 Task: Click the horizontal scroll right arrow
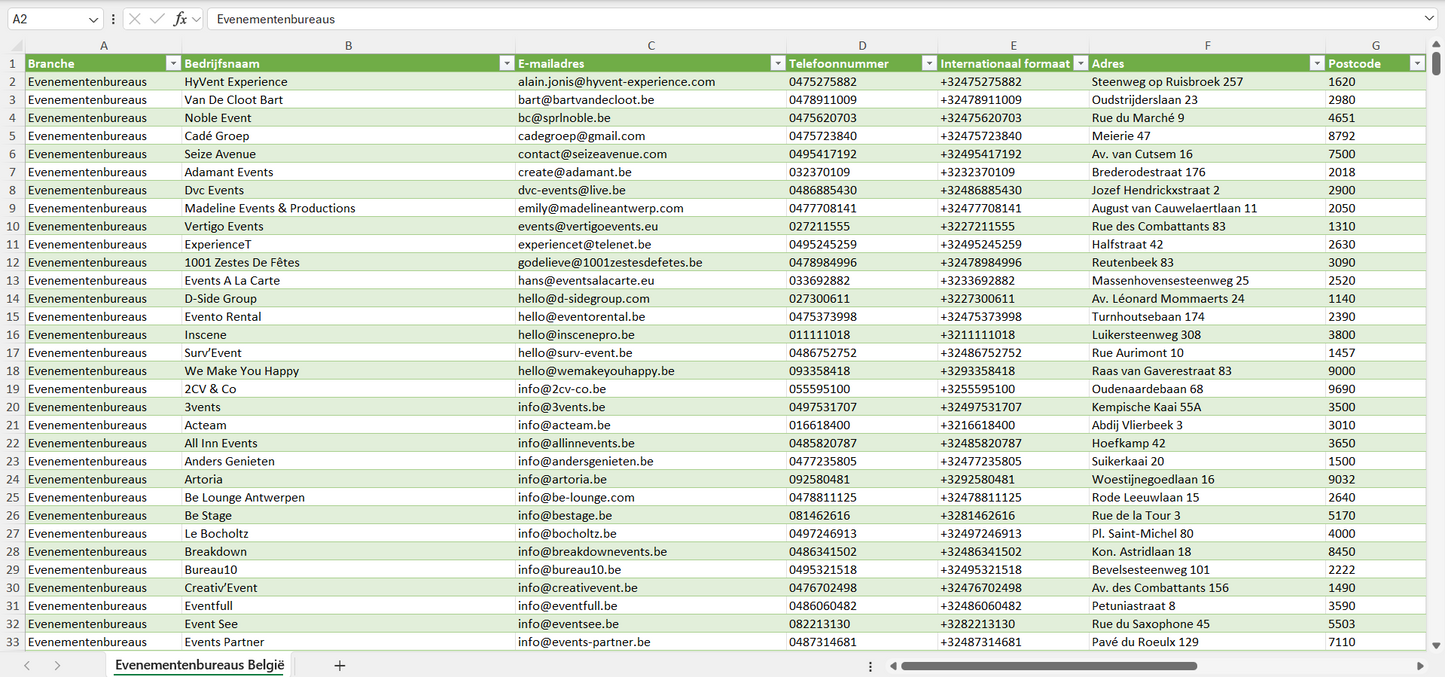(1420, 666)
